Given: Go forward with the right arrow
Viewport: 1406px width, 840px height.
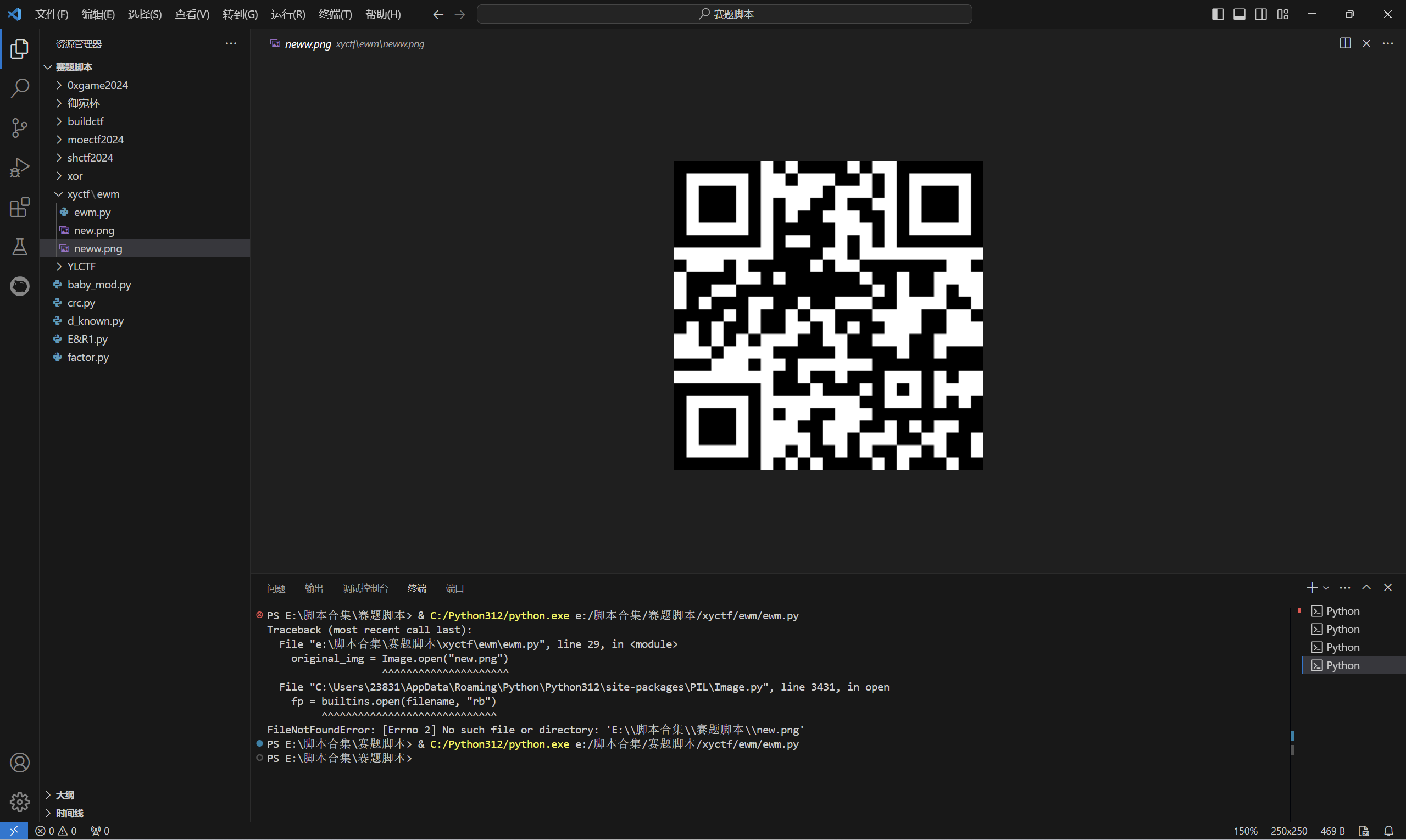Looking at the screenshot, I should click(x=460, y=14).
